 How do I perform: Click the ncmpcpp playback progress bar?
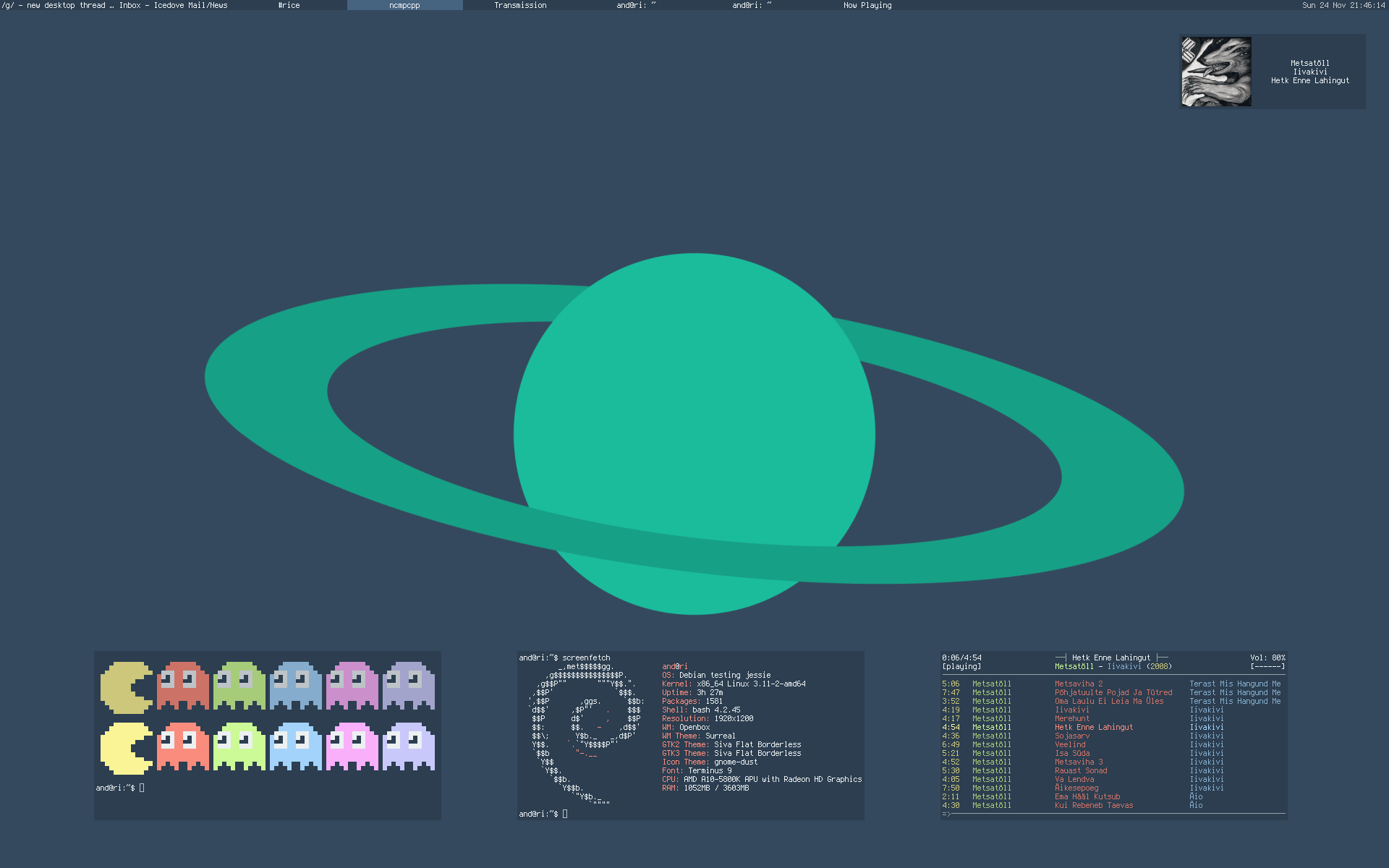(1114, 814)
